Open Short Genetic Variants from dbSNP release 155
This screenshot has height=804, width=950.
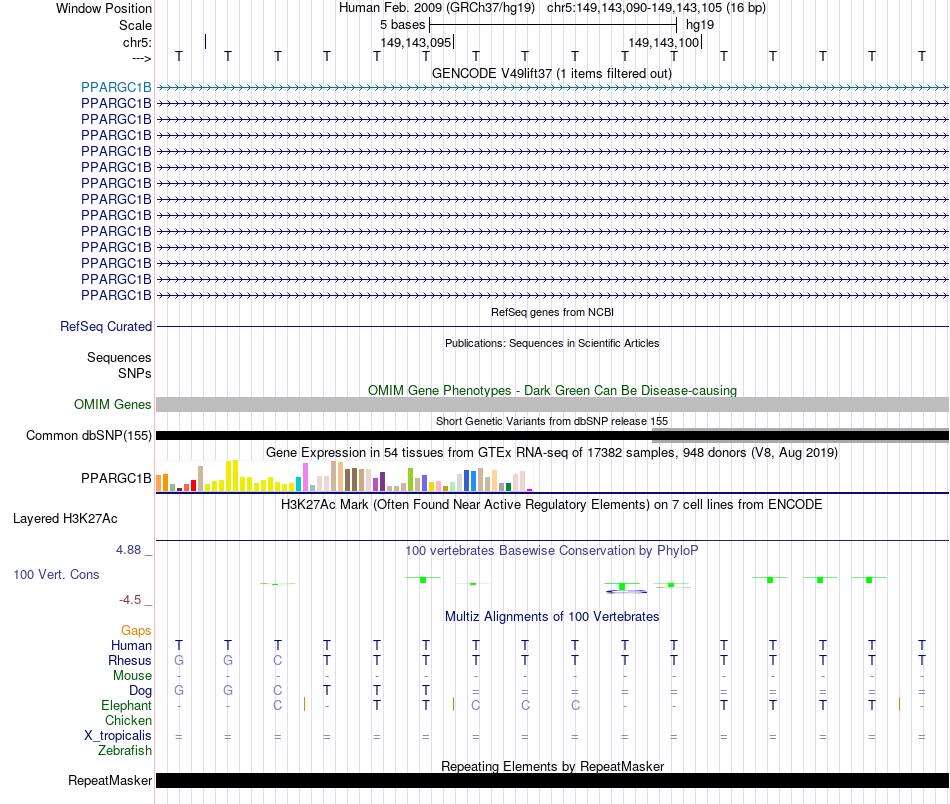click(x=552, y=421)
